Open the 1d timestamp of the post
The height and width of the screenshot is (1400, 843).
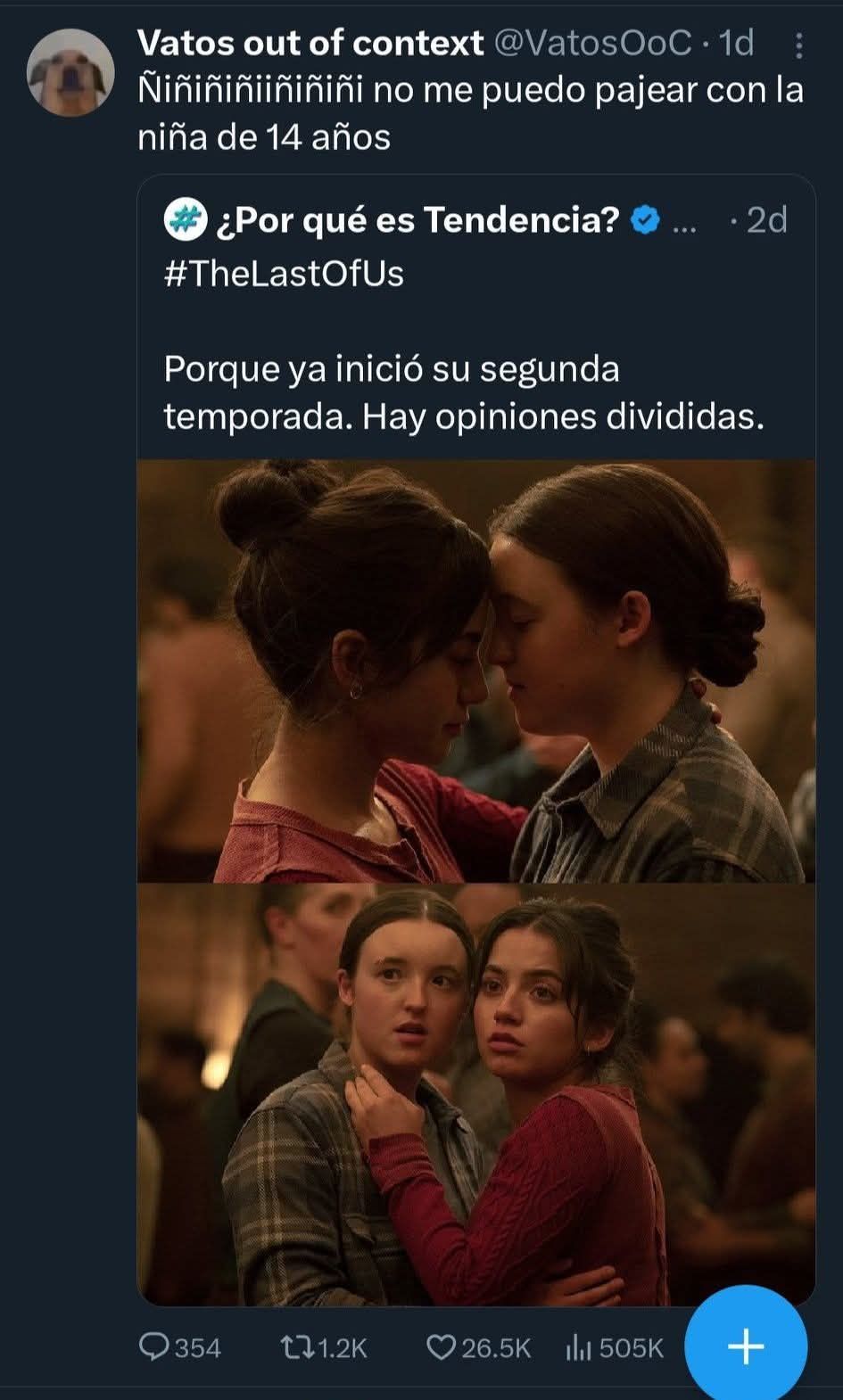[736, 42]
